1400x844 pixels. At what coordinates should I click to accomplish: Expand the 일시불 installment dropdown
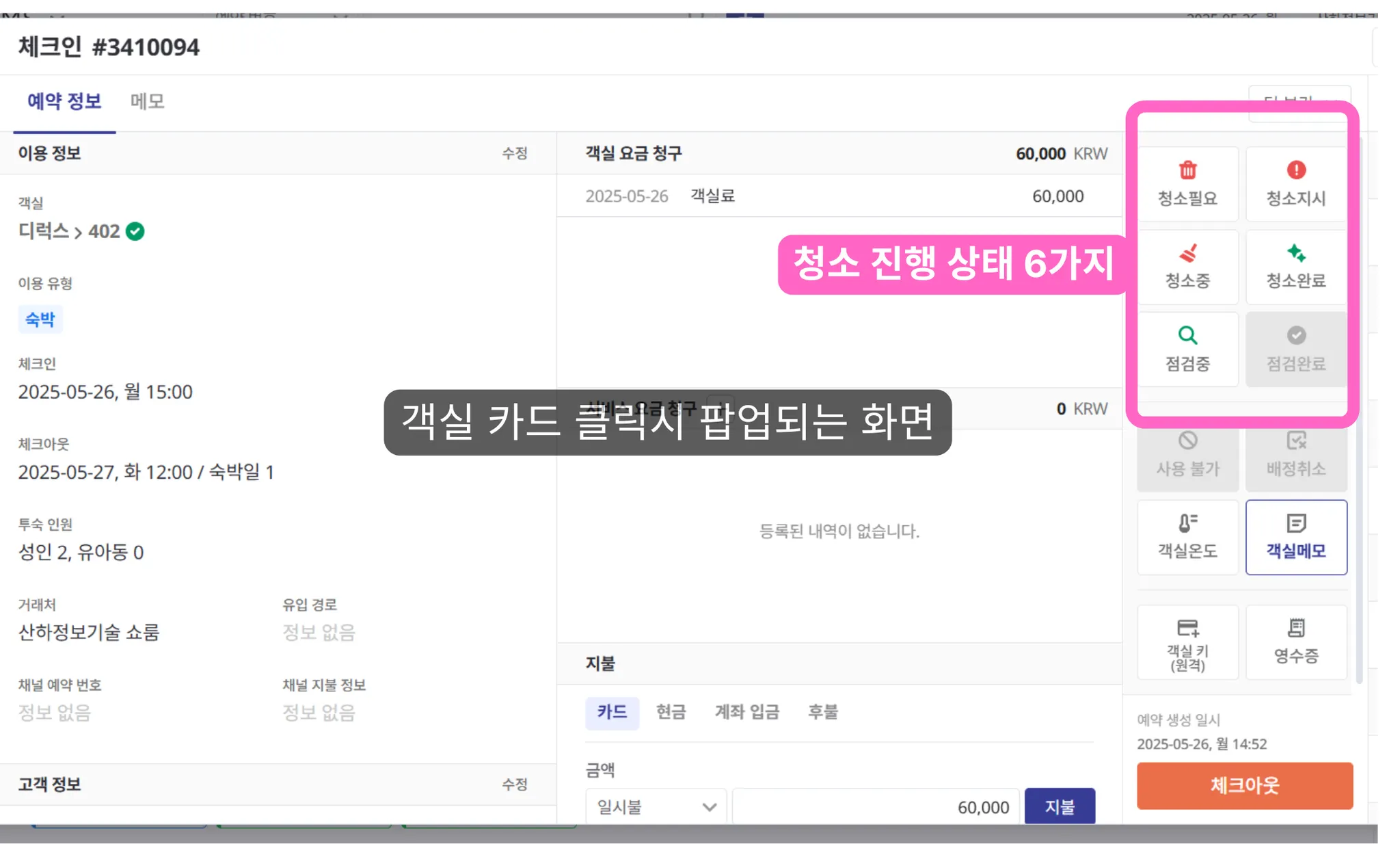pyautogui.click(x=656, y=807)
